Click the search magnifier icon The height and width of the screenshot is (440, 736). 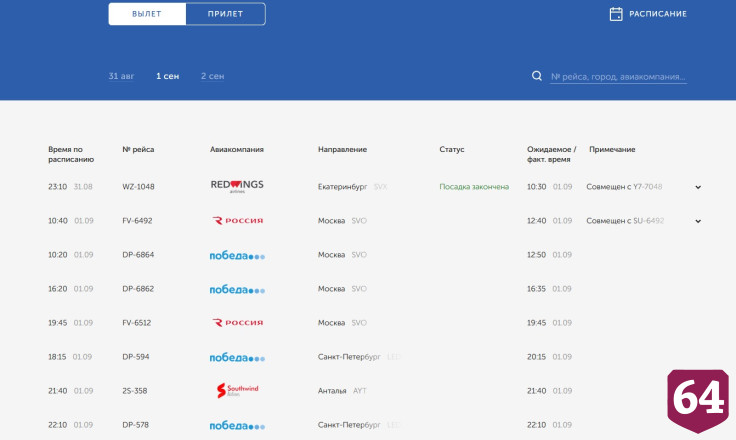point(537,76)
